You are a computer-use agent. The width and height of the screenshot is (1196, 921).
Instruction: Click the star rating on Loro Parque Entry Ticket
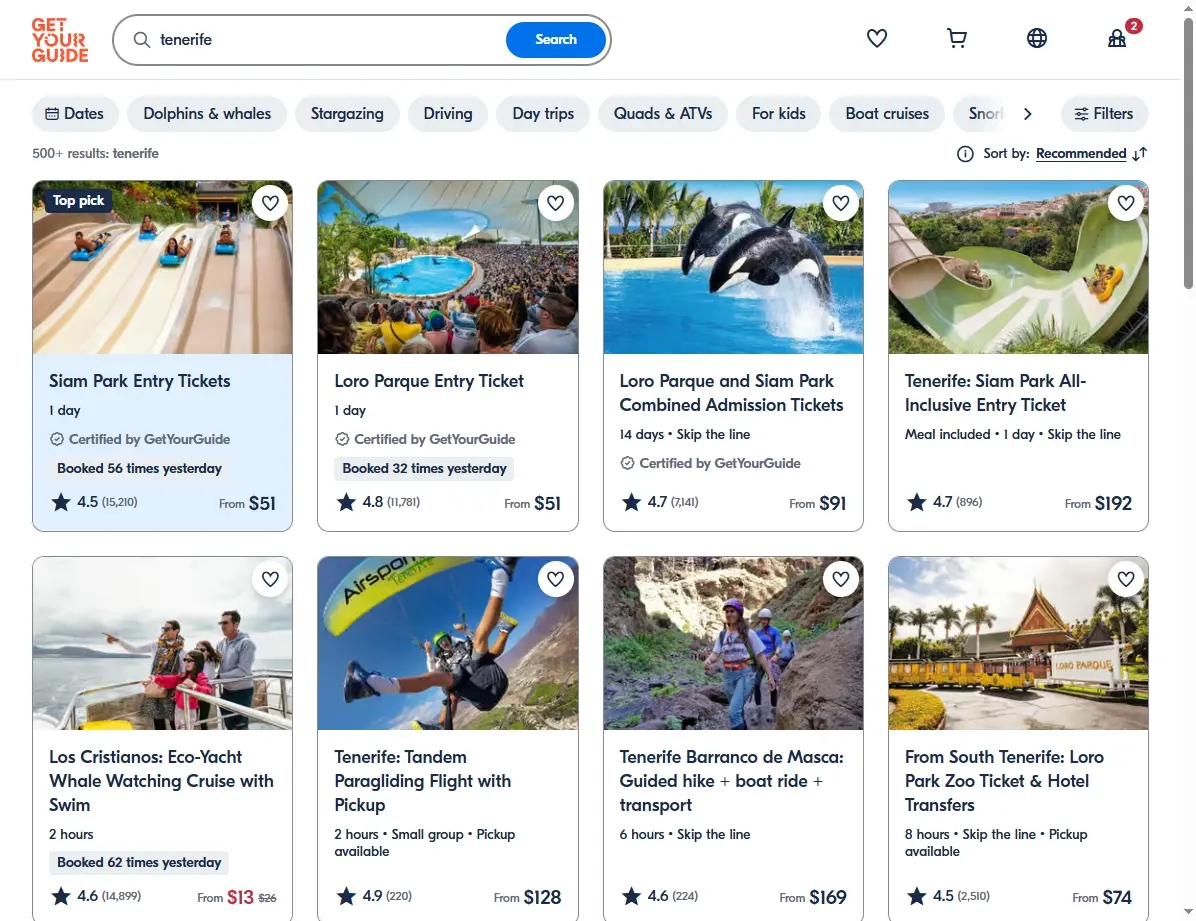tap(346, 502)
